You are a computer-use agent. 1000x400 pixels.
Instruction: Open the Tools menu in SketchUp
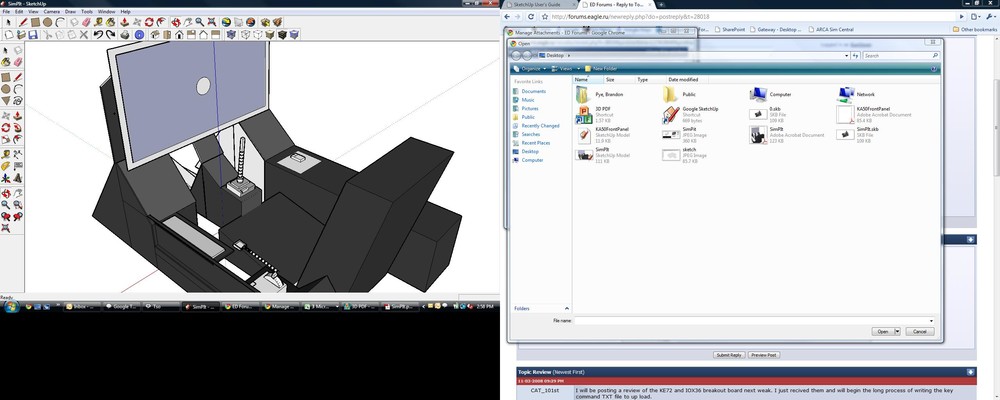[x=87, y=11]
